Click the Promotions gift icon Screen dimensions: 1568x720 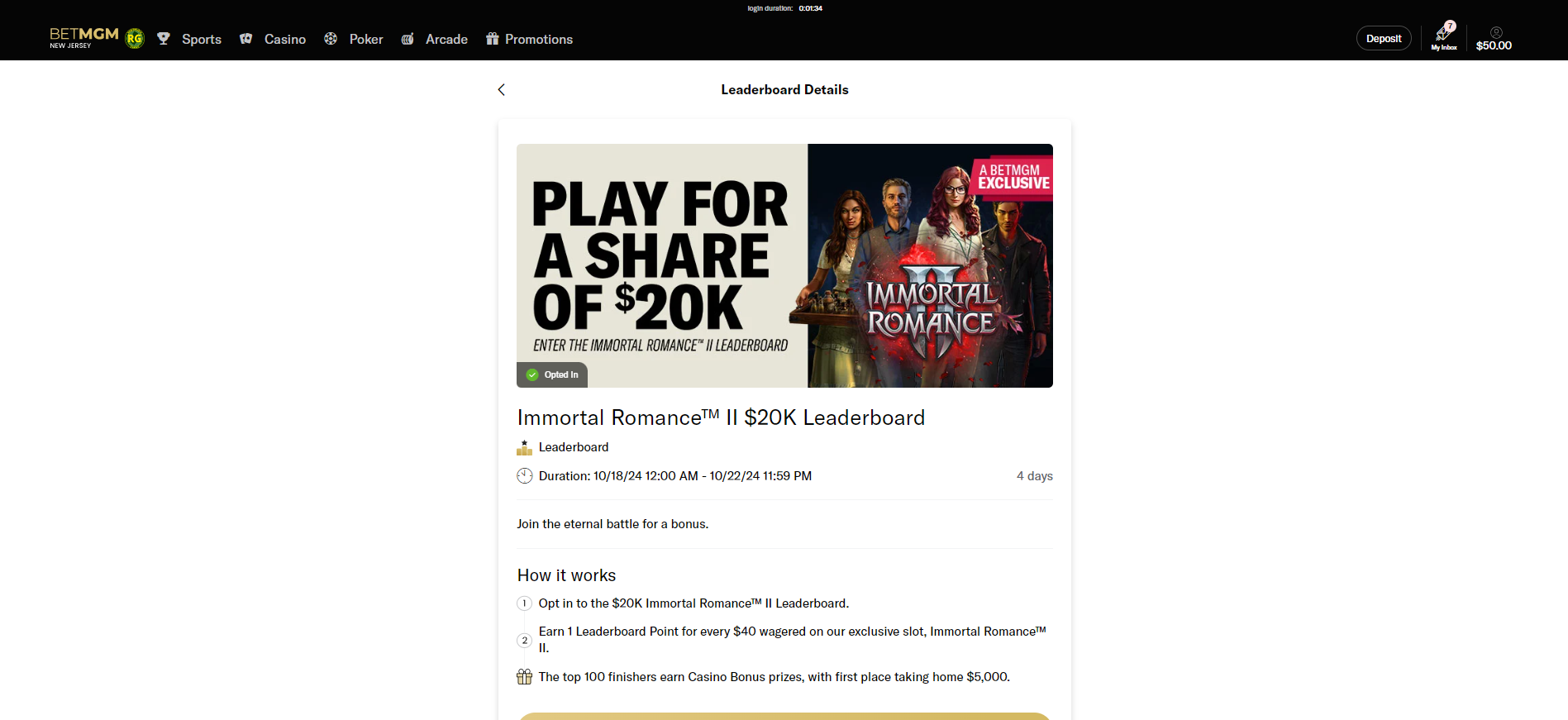(x=493, y=39)
